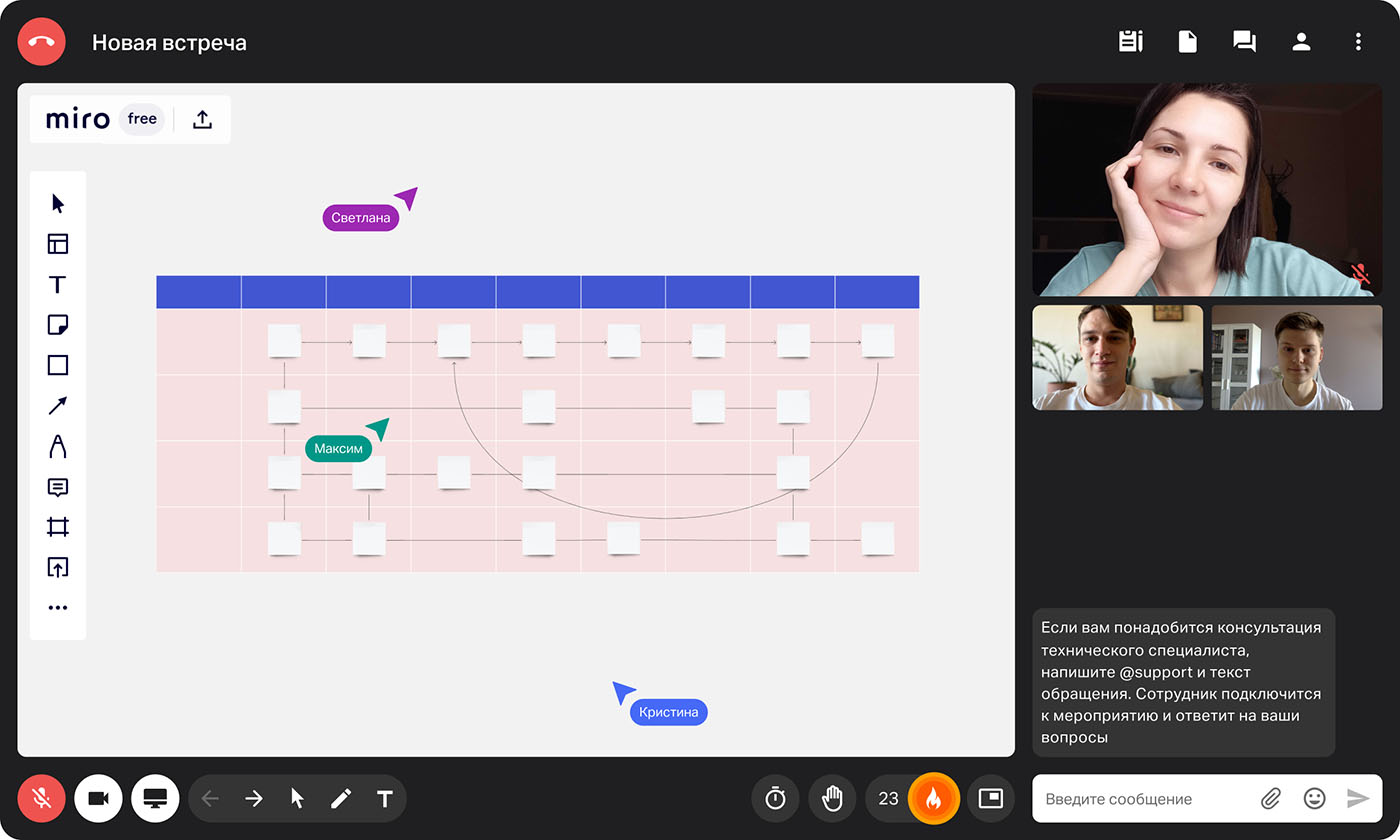Click the fire reaction button

tap(933, 798)
